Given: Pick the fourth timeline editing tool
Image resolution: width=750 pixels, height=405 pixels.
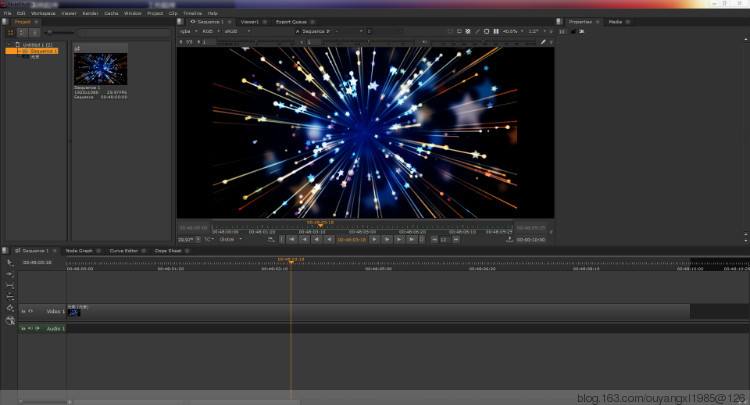Looking at the screenshot, I should click(x=10, y=297).
